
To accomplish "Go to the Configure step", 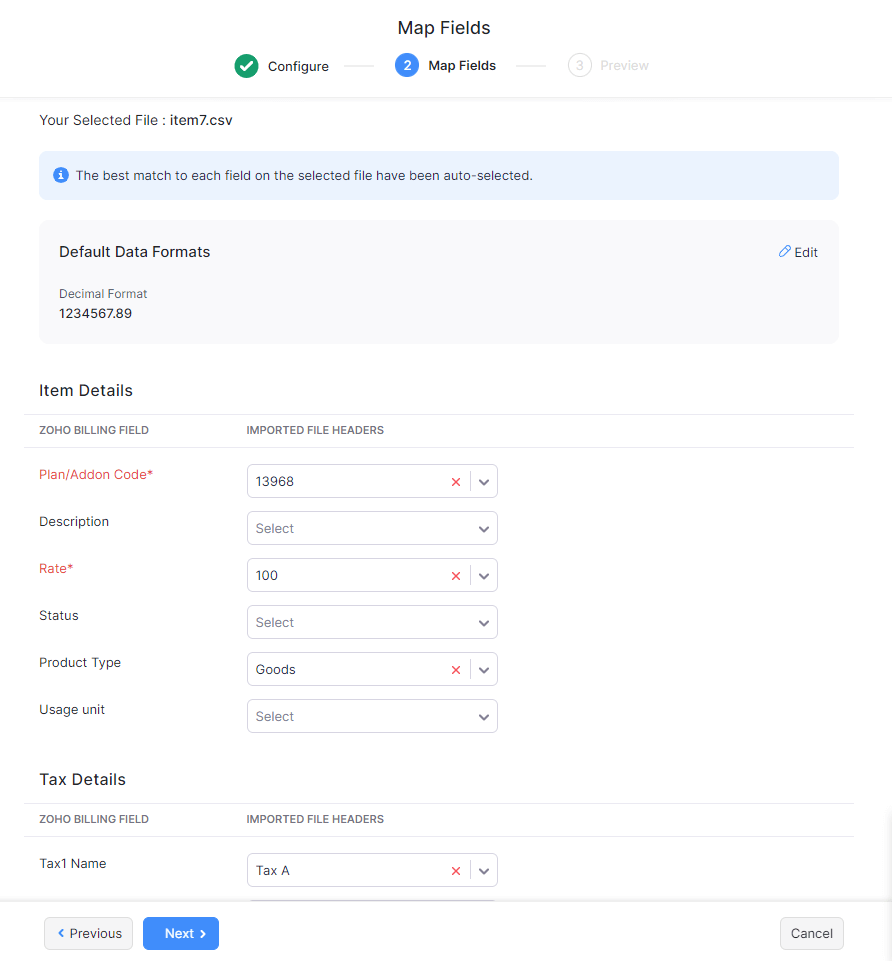I will [x=298, y=66].
